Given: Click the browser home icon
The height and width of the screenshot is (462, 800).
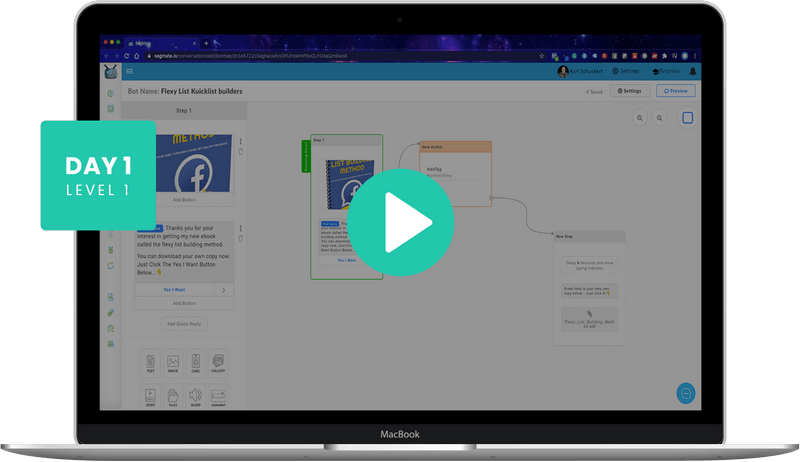Looking at the screenshot, I should [x=137, y=56].
